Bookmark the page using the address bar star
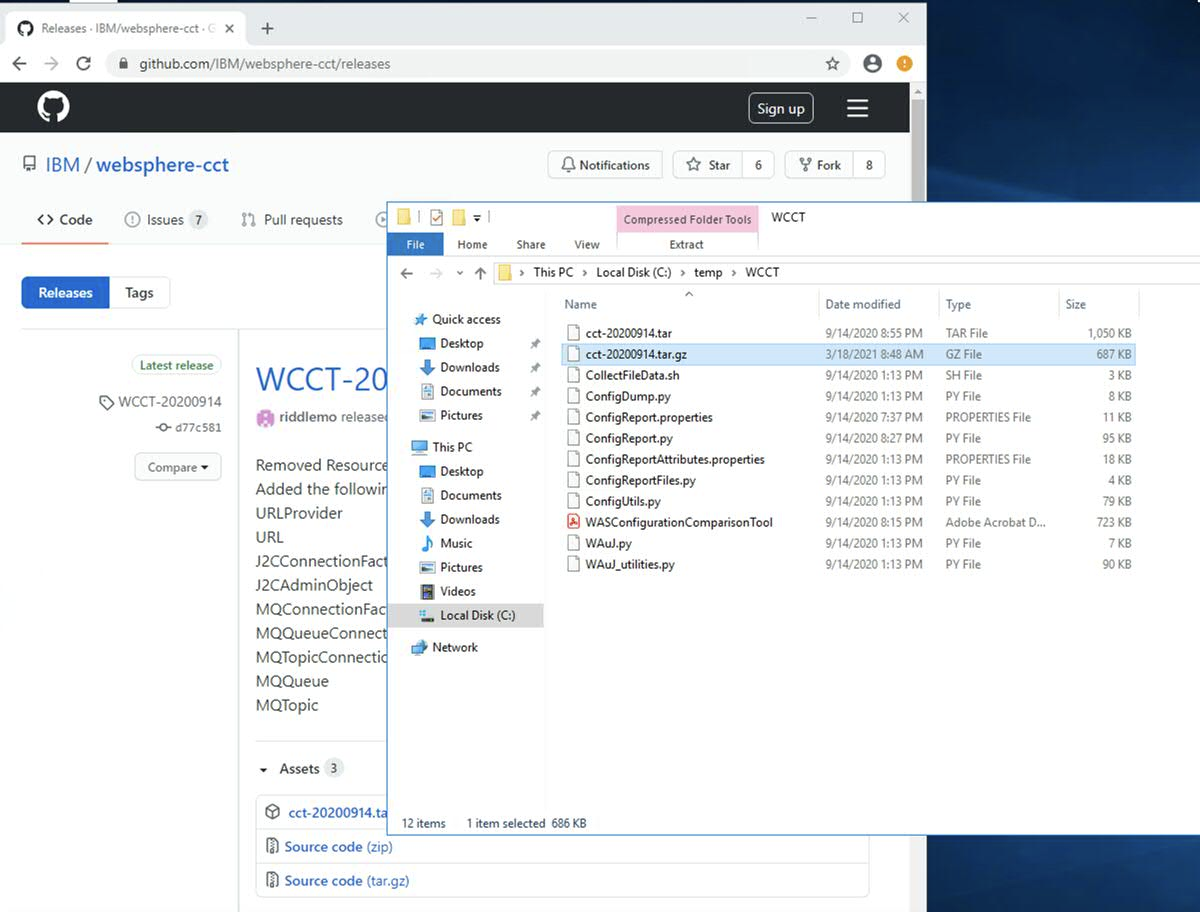Viewport: 1200px width, 912px height. (x=832, y=62)
